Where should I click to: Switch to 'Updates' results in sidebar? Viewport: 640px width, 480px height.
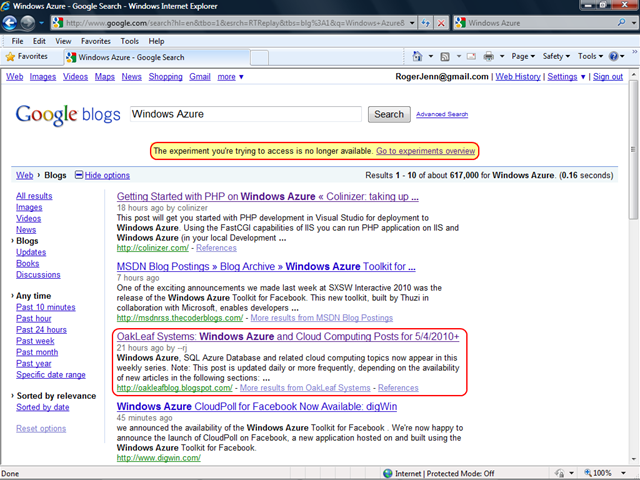click(31, 252)
